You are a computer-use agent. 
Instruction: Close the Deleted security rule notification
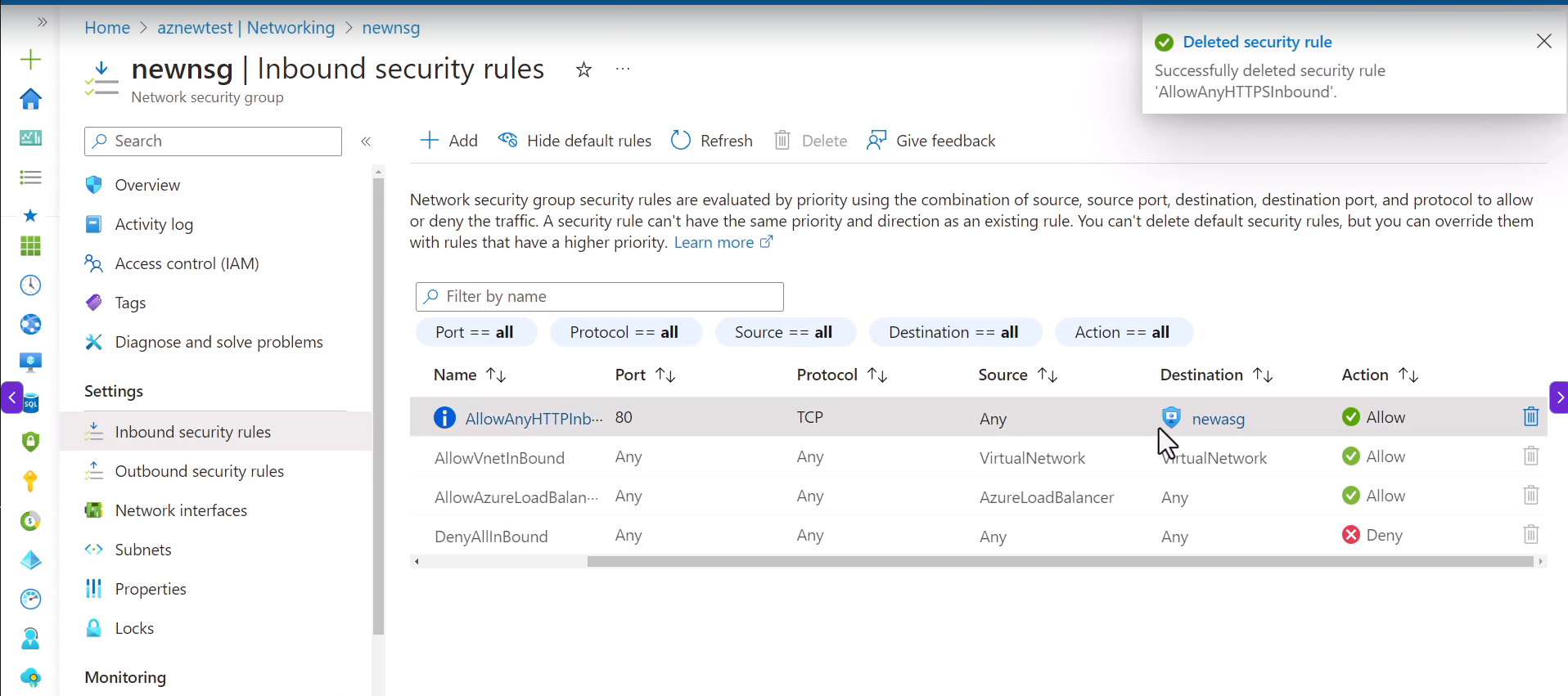tap(1543, 41)
